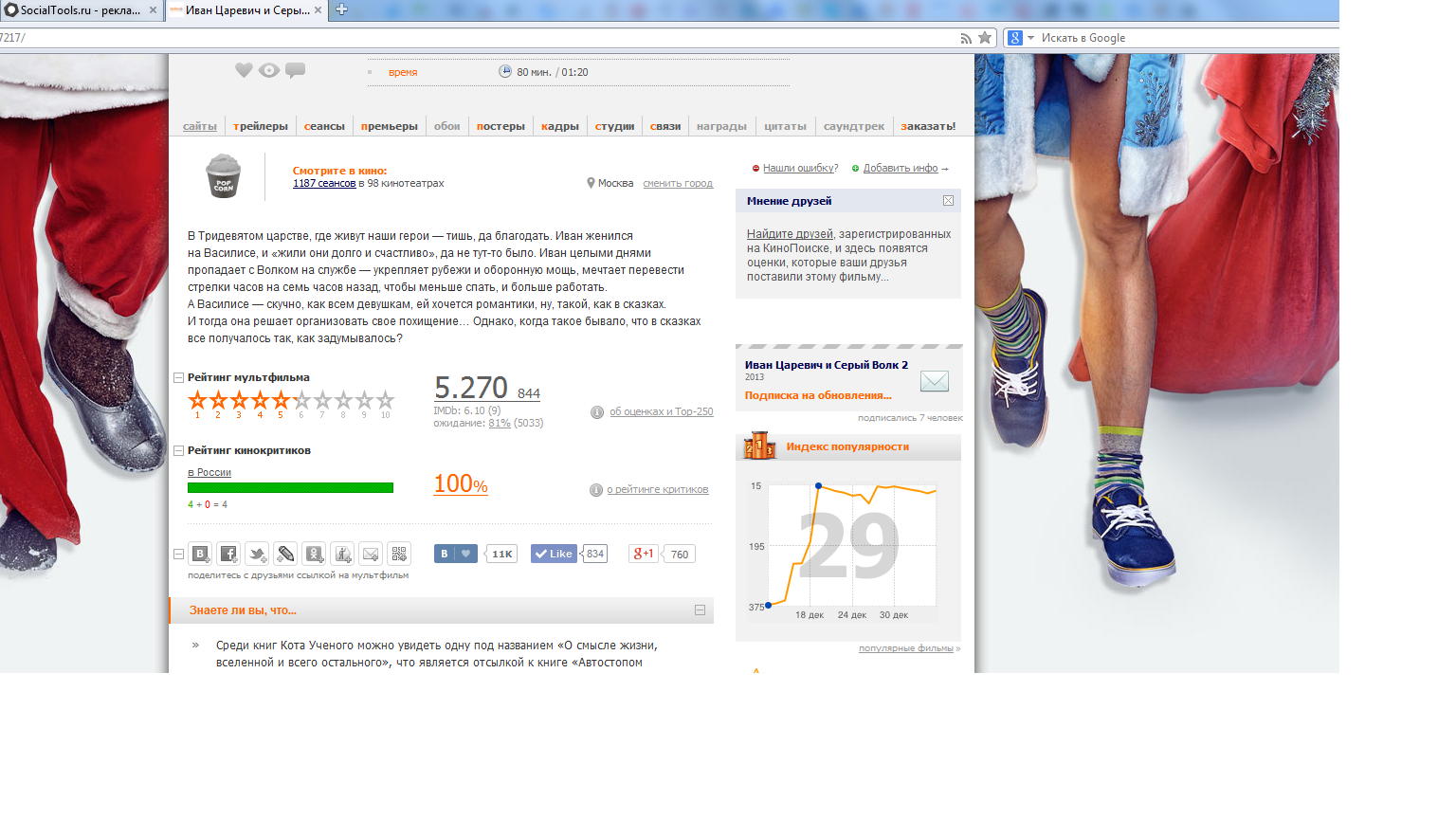Bookmark the page with the star icon
1456x819 pixels.
tap(985, 38)
